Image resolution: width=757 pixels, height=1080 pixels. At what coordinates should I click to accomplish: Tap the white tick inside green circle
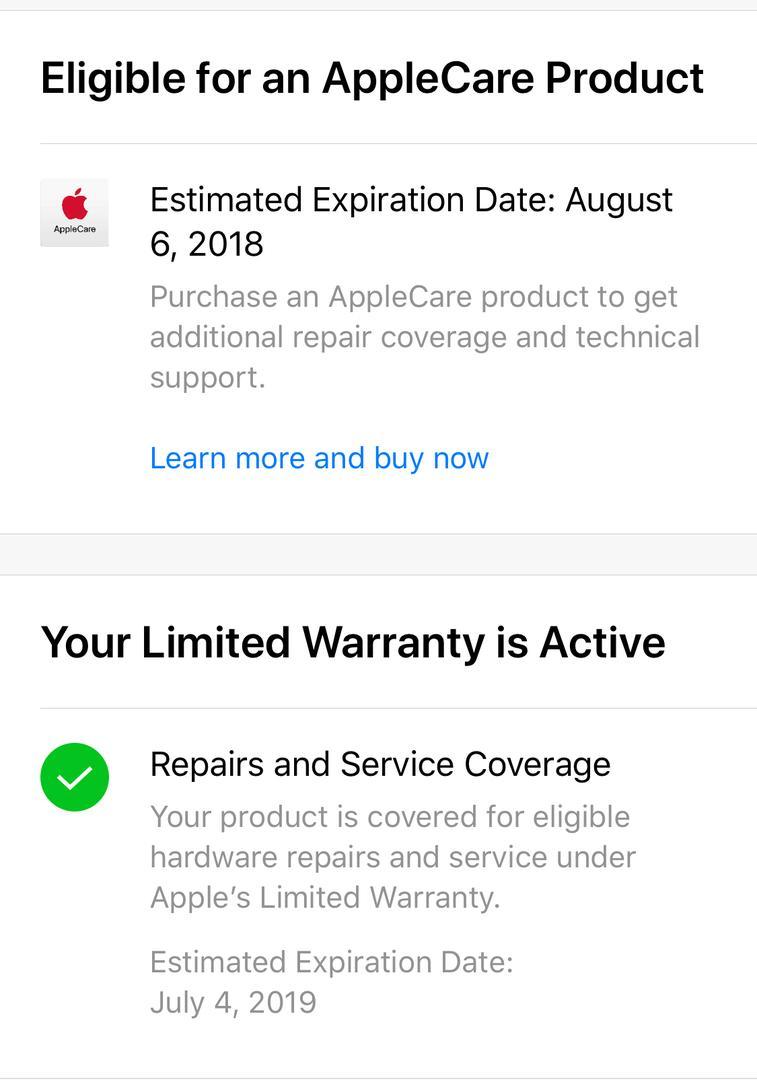click(x=74, y=778)
